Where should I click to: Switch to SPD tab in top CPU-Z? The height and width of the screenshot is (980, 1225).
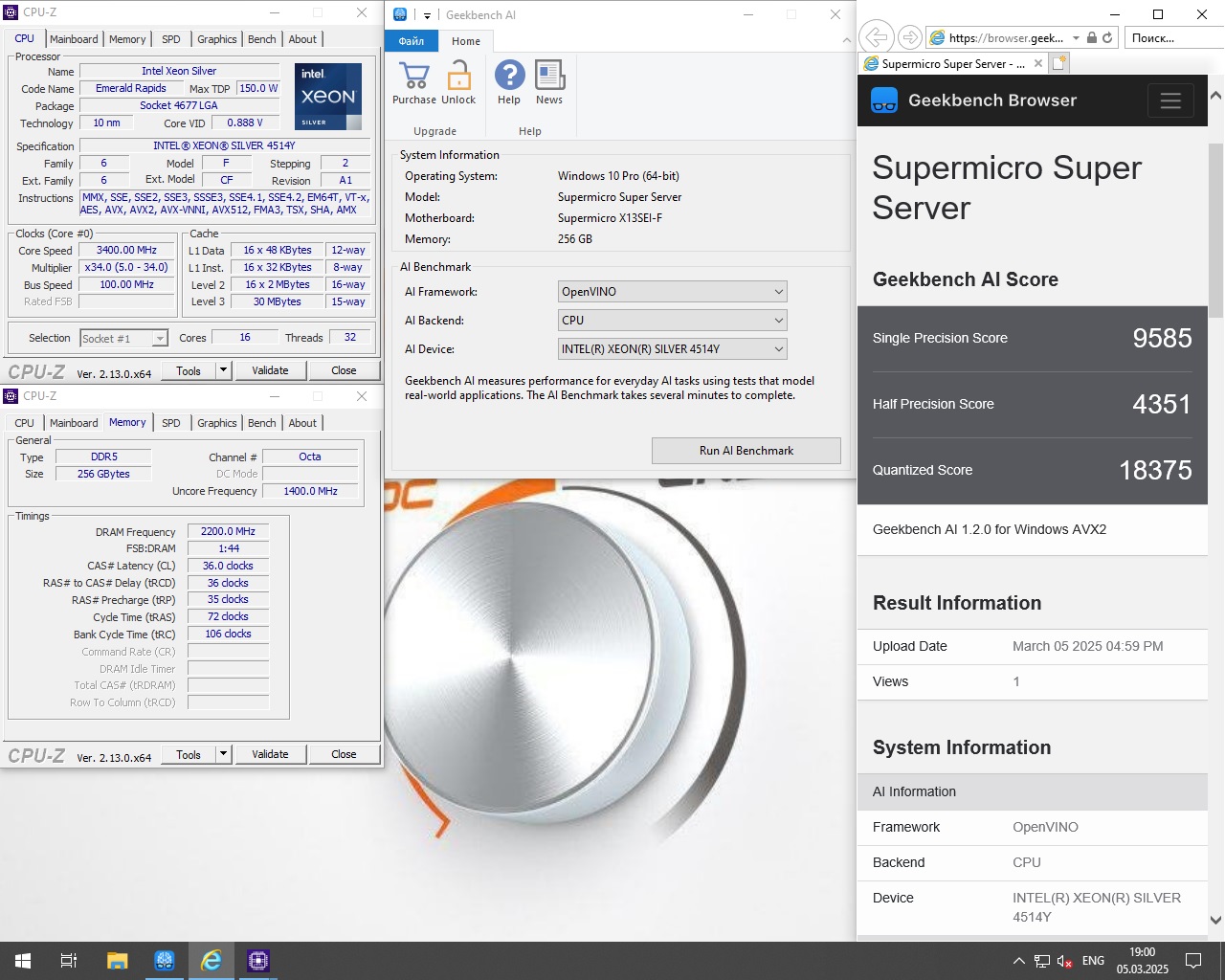coord(171,39)
